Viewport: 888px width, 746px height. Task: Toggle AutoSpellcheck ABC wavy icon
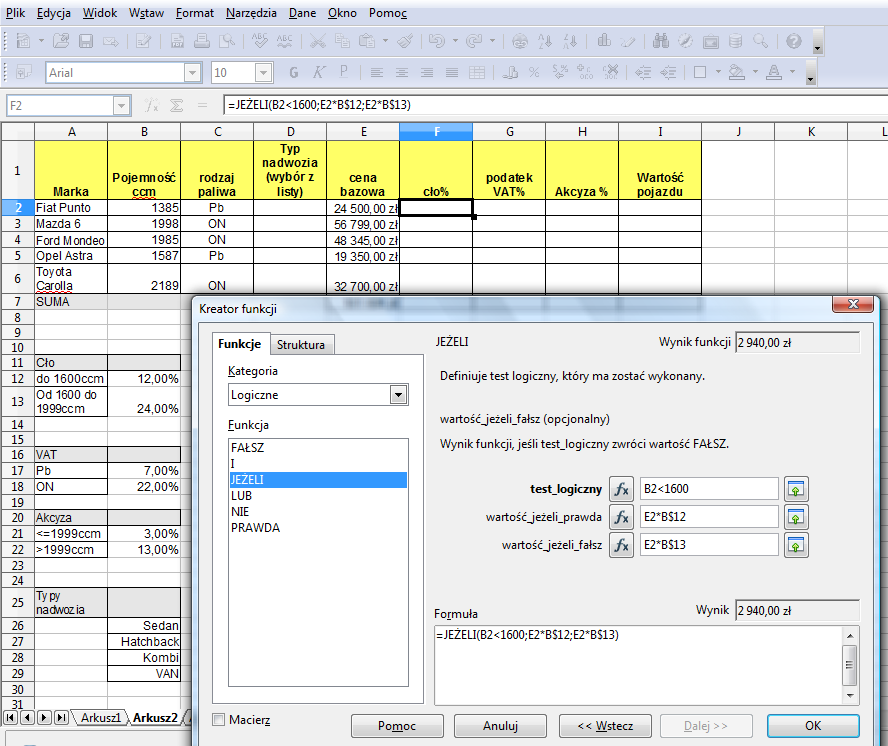(x=284, y=41)
